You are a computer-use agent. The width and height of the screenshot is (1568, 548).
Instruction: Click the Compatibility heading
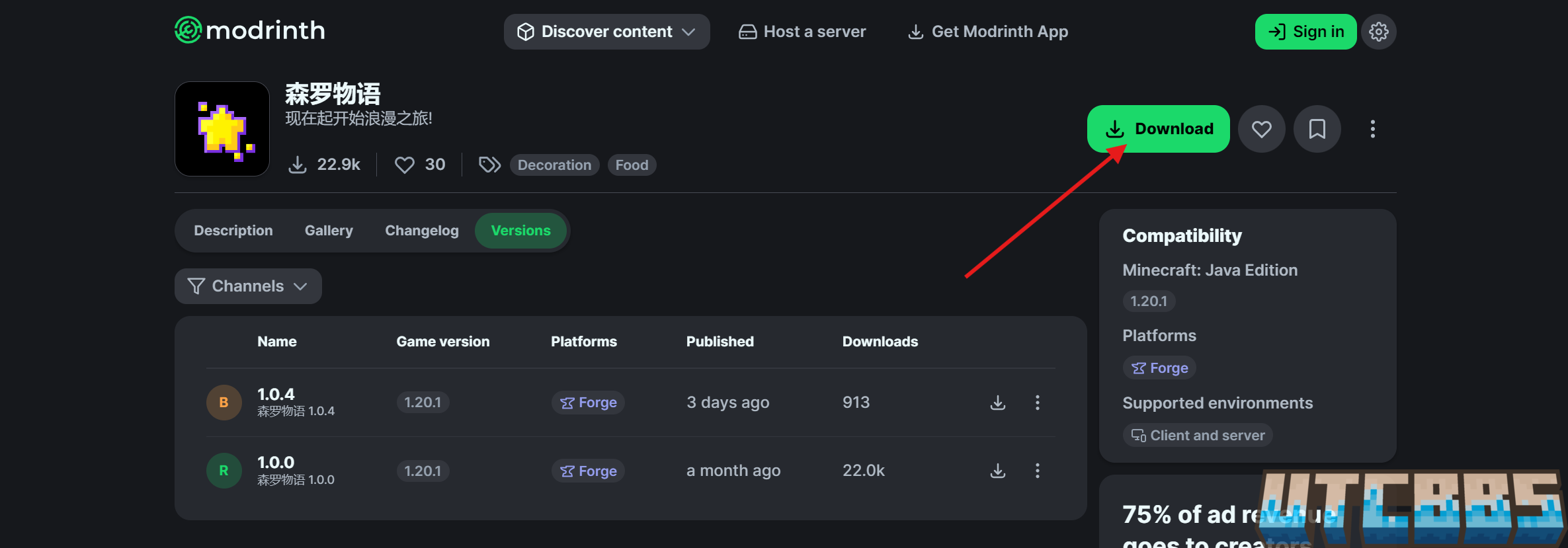[x=1182, y=236]
